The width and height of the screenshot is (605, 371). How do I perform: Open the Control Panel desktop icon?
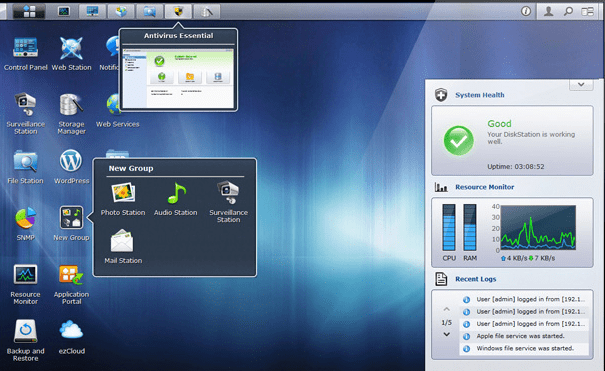(25, 54)
